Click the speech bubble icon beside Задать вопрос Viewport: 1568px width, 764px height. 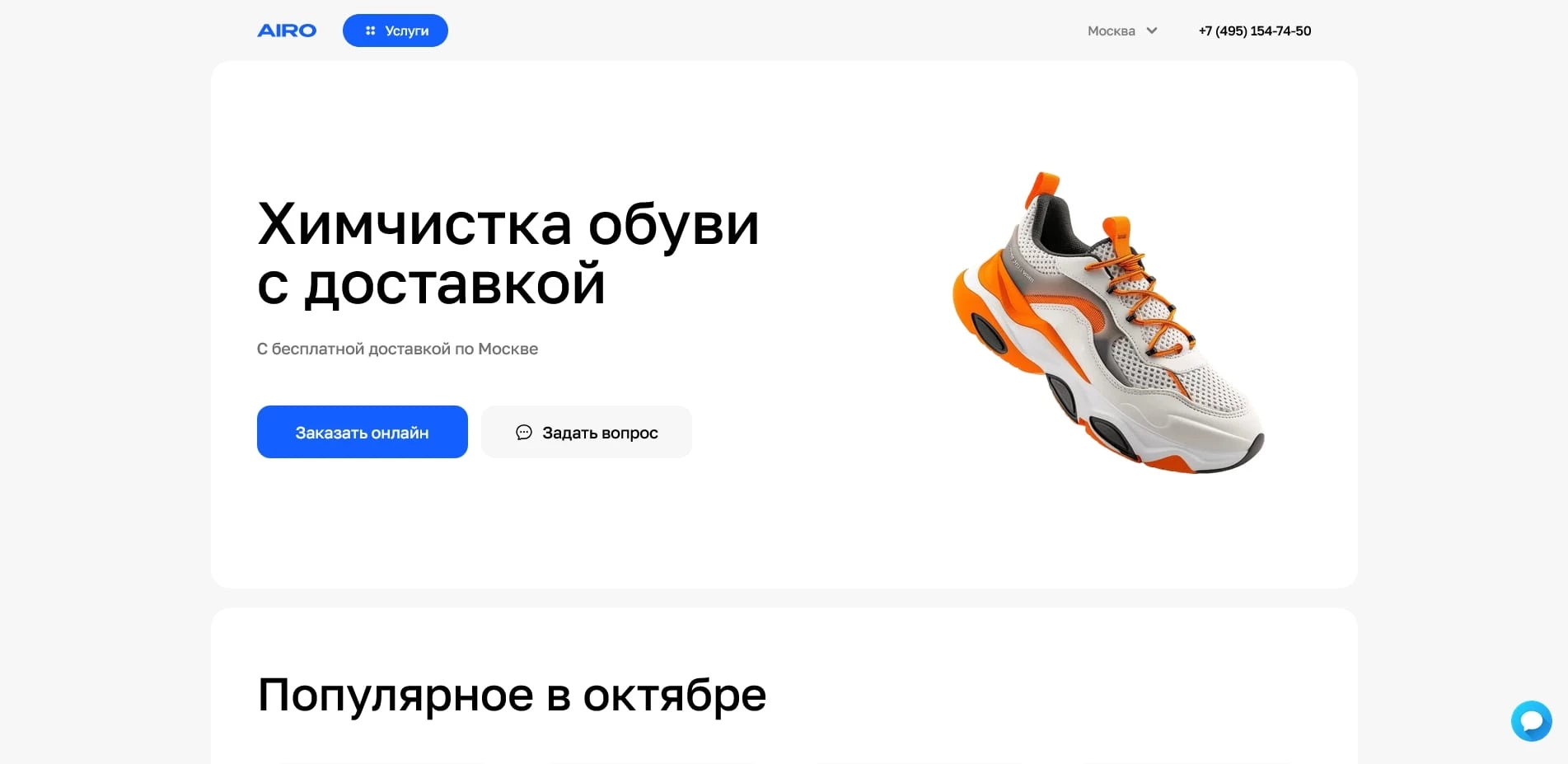(524, 432)
